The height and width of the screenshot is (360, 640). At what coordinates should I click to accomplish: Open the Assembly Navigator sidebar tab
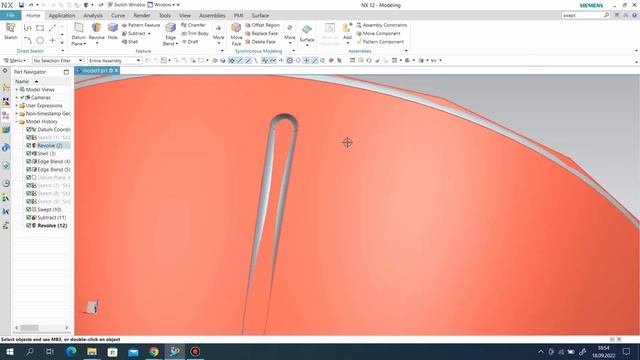[x=6, y=87]
